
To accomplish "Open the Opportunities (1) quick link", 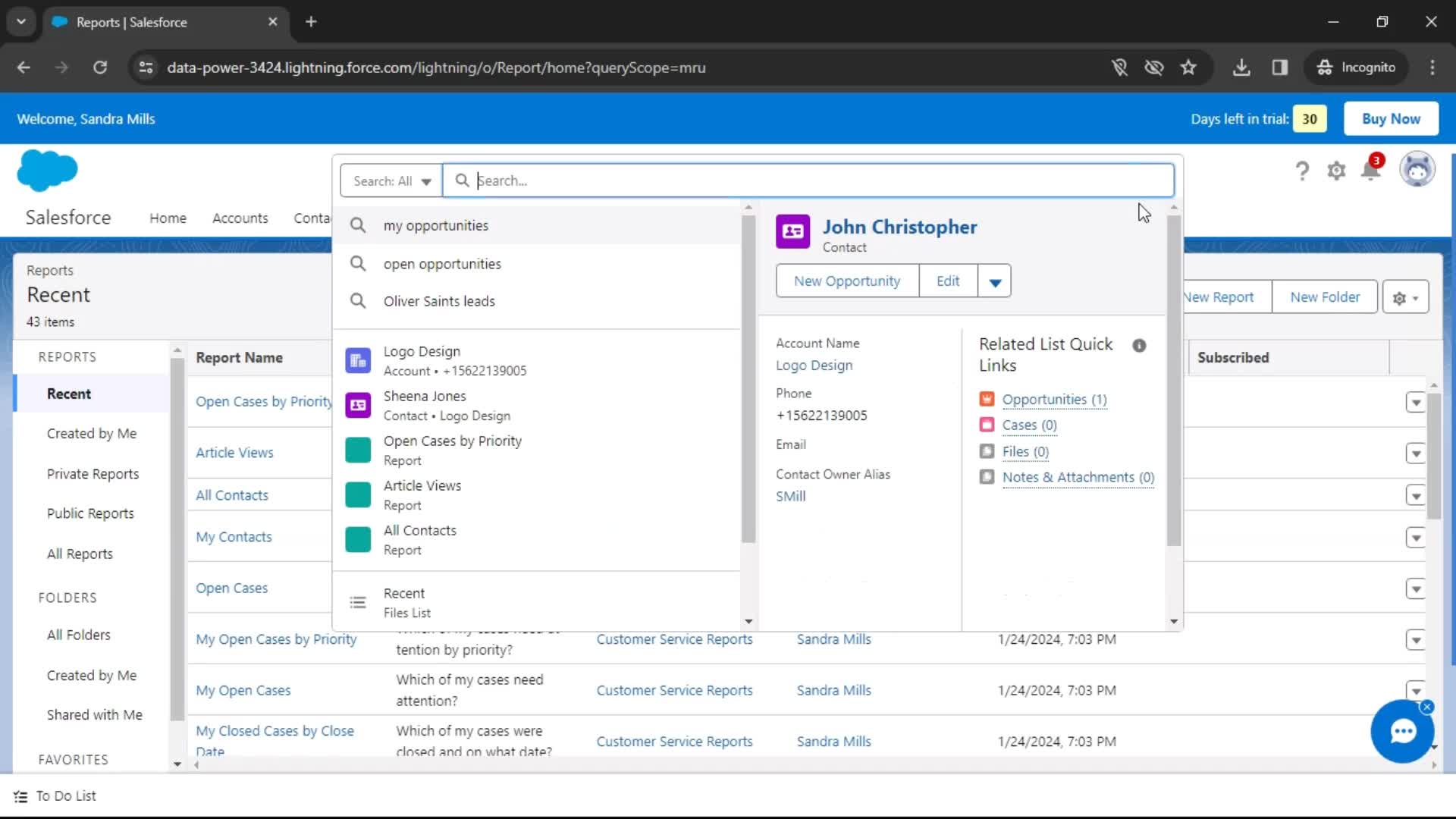I will point(1054,400).
